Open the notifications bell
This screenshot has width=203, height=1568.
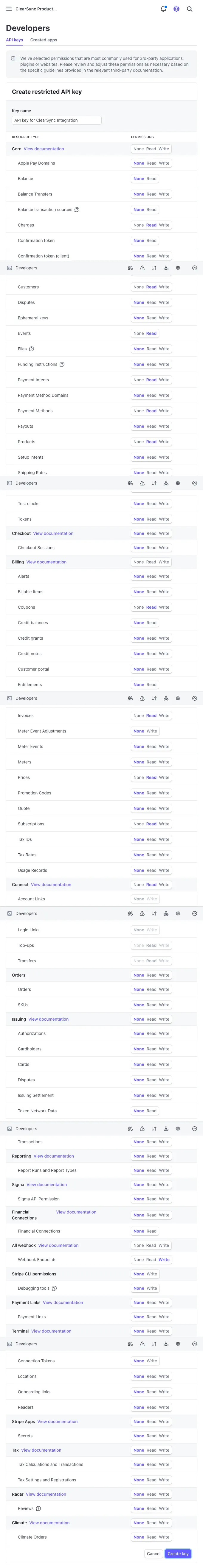coord(163,9)
